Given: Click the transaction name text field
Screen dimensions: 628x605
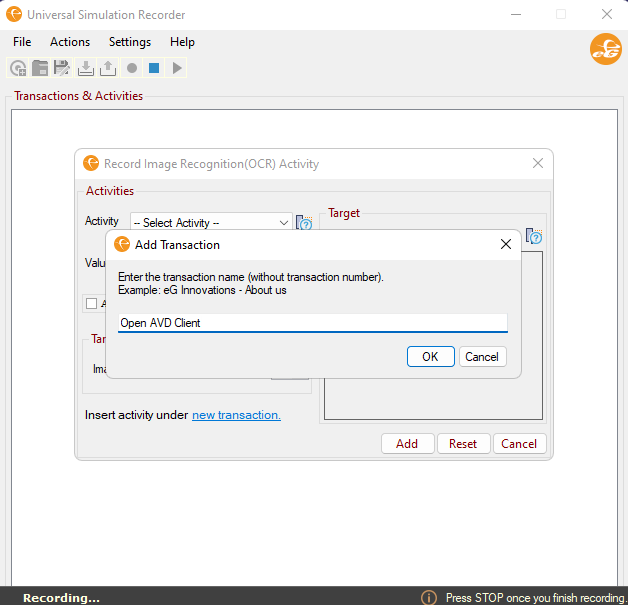Looking at the screenshot, I should click(312, 323).
